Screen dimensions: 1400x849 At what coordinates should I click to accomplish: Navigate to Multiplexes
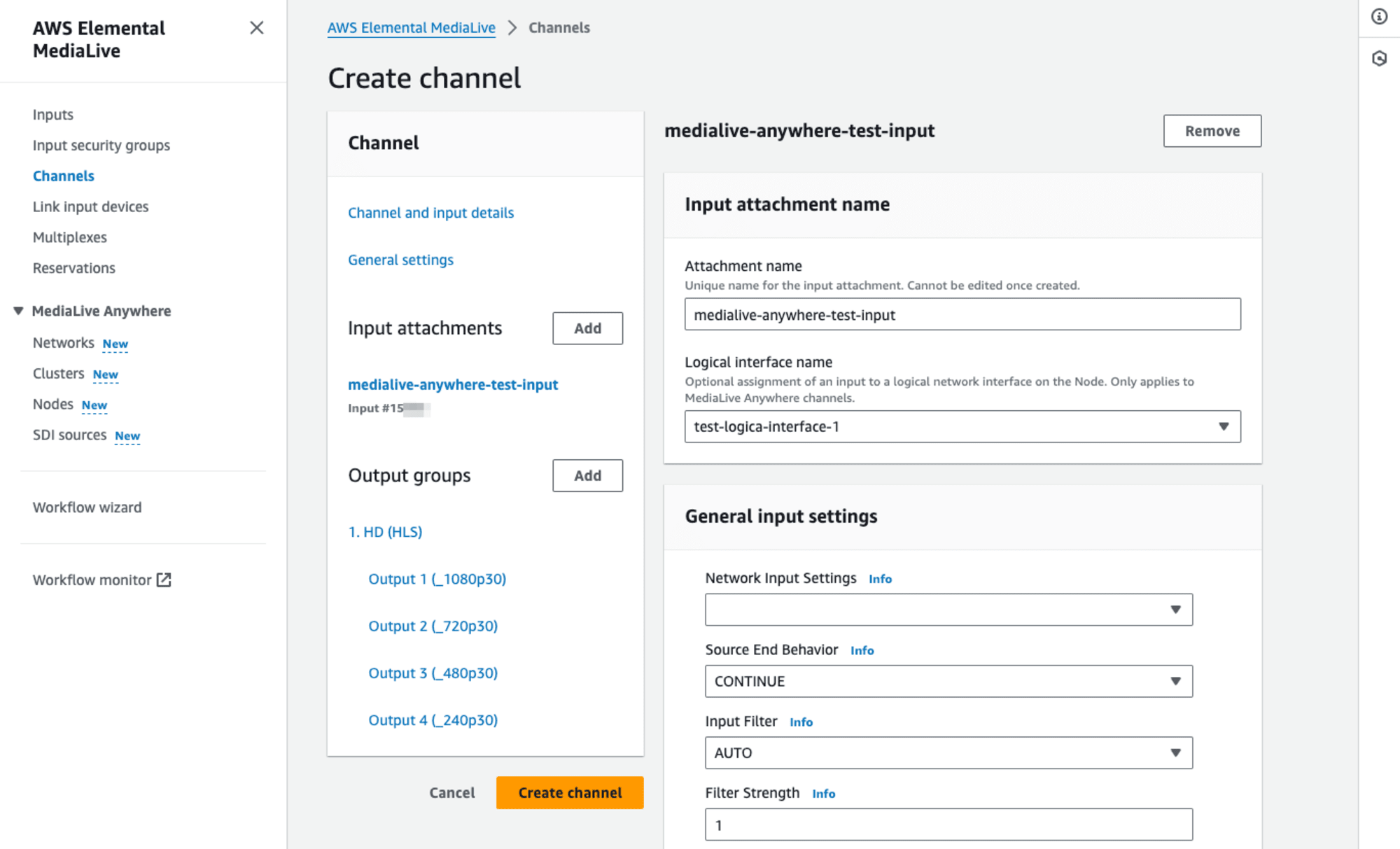[x=70, y=237]
